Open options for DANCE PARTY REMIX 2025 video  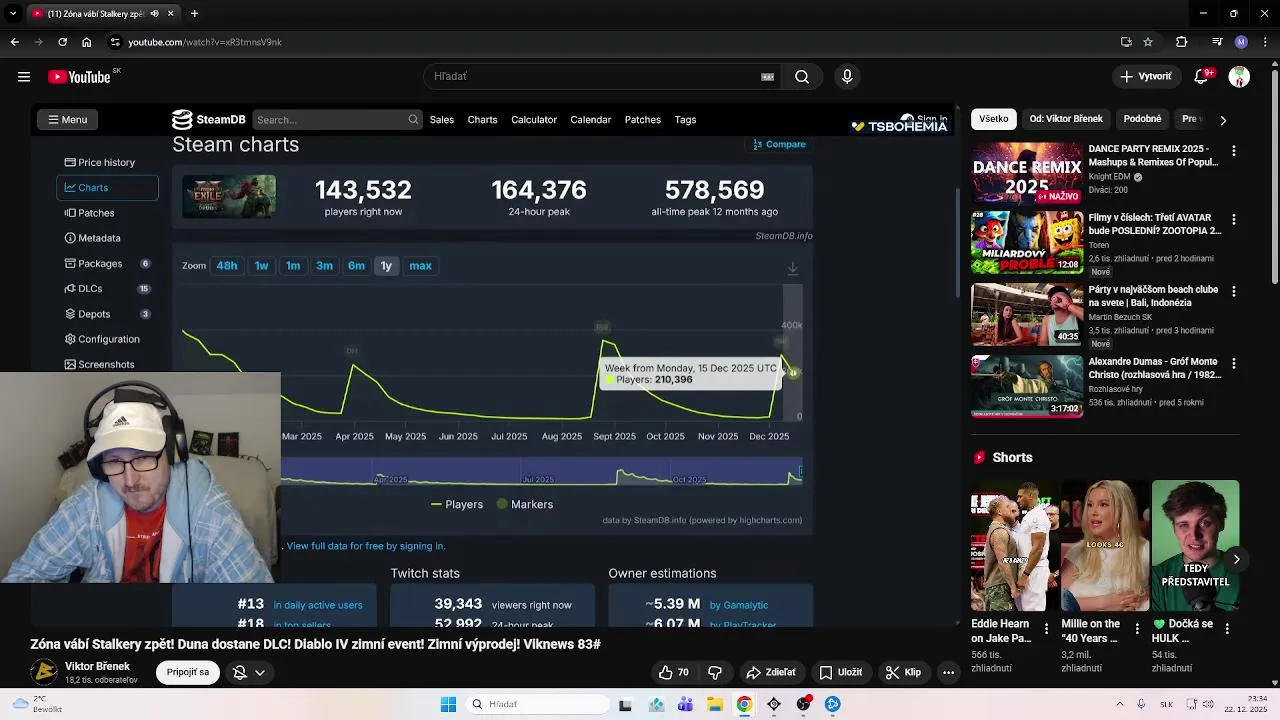[1233, 150]
